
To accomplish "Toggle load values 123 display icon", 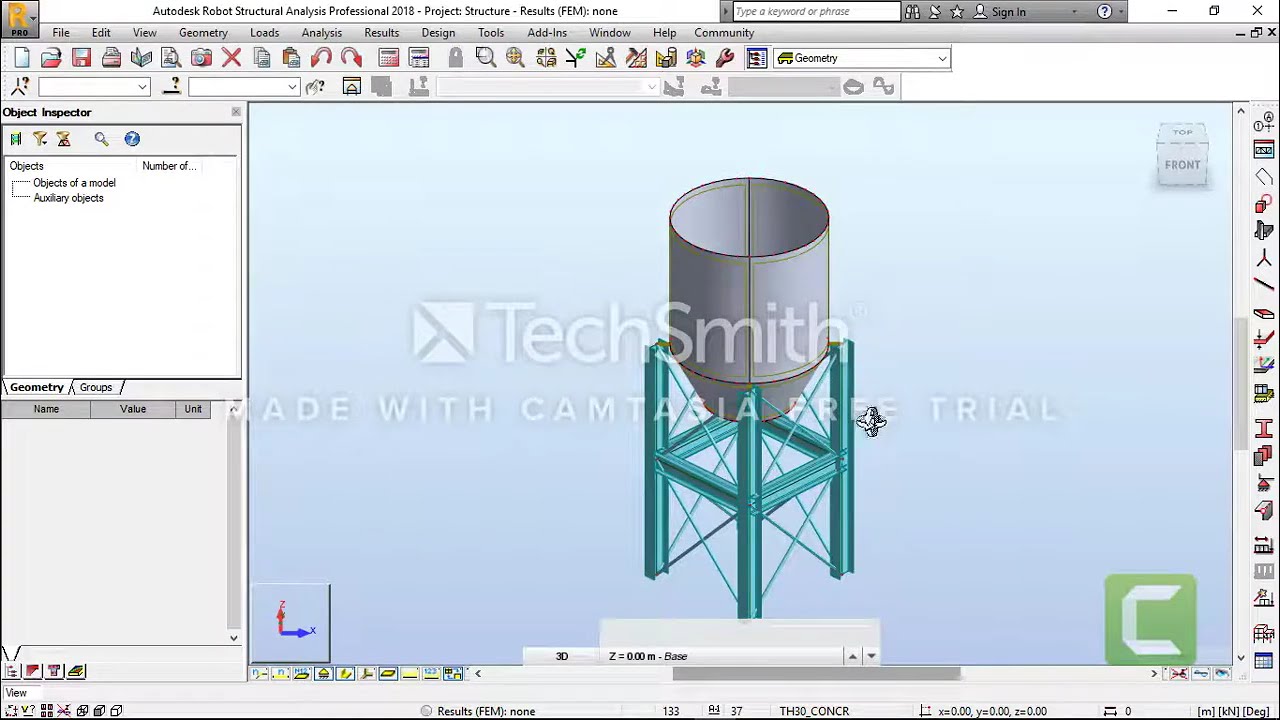I will coord(431,673).
